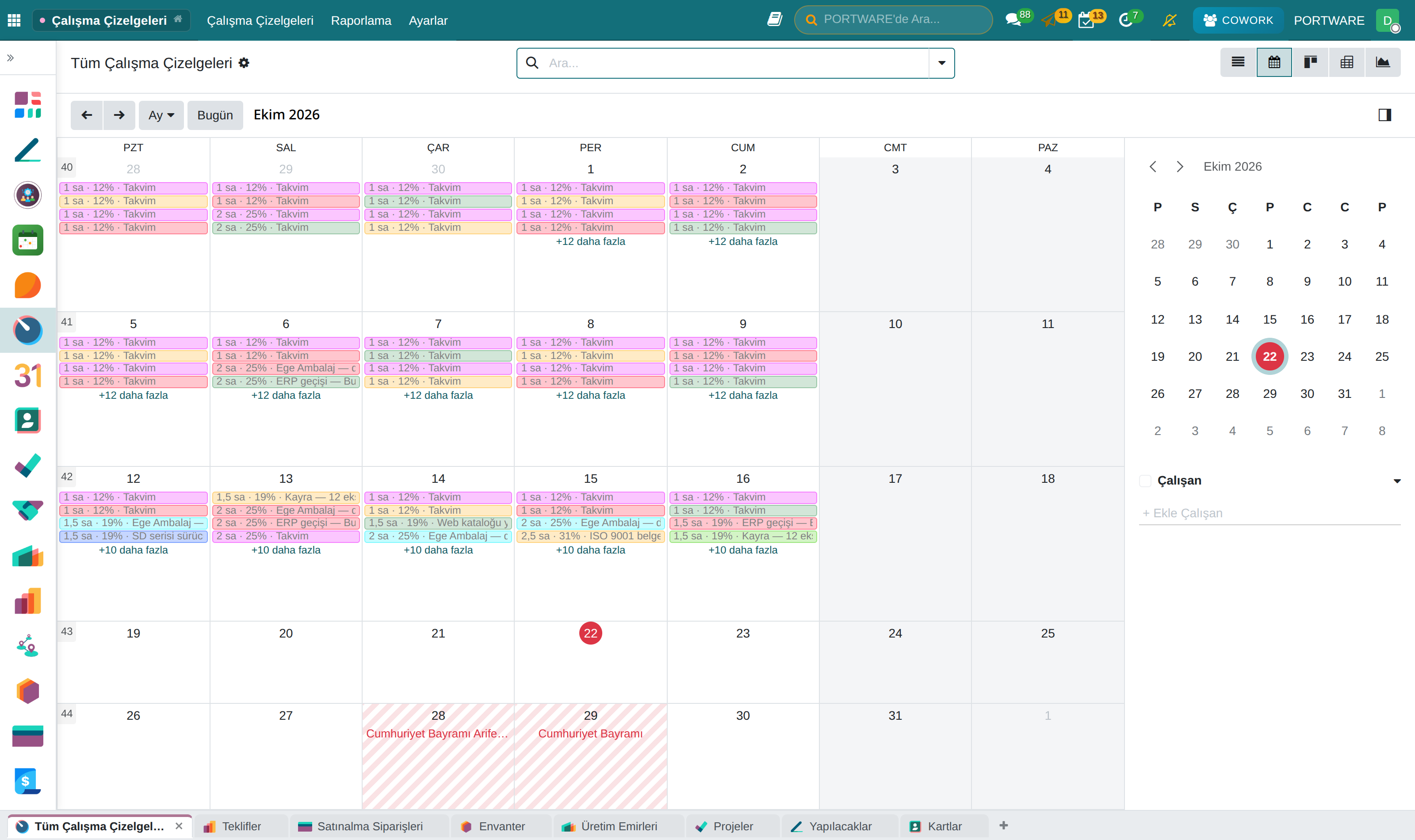Open the Kartlar bottom tab
1415x840 pixels.
point(944,826)
